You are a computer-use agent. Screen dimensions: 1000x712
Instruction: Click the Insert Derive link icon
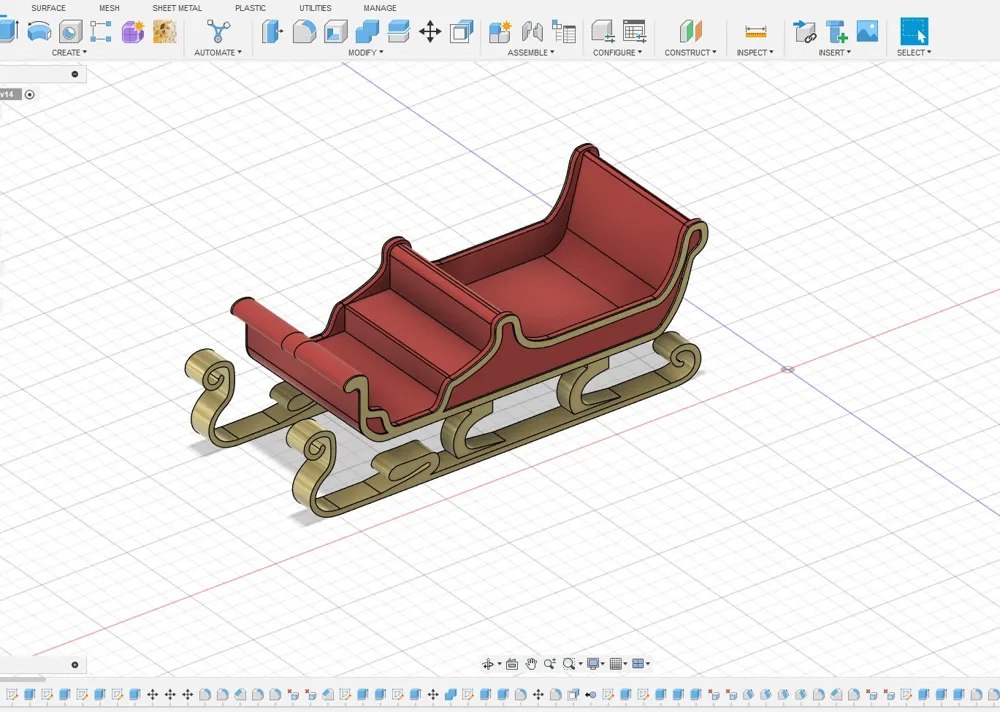[x=805, y=31]
